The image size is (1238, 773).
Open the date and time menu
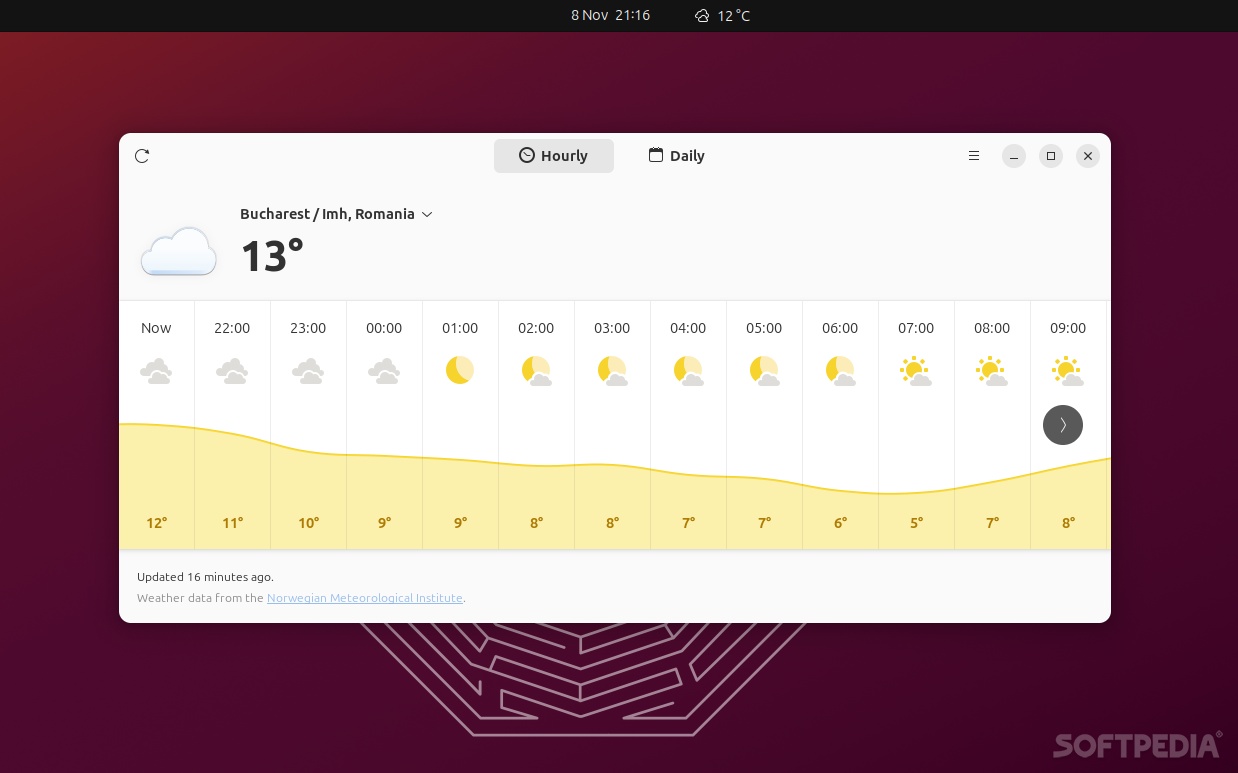[x=610, y=15]
